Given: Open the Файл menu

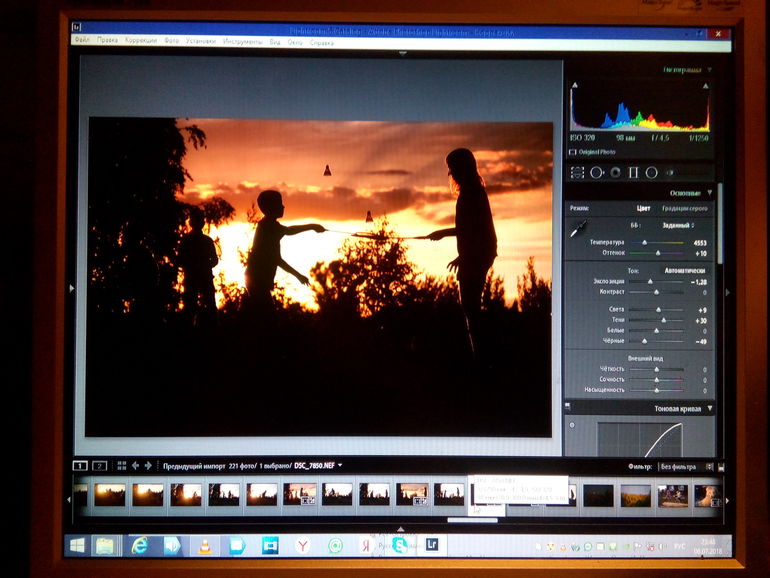Looking at the screenshot, I should [82, 41].
